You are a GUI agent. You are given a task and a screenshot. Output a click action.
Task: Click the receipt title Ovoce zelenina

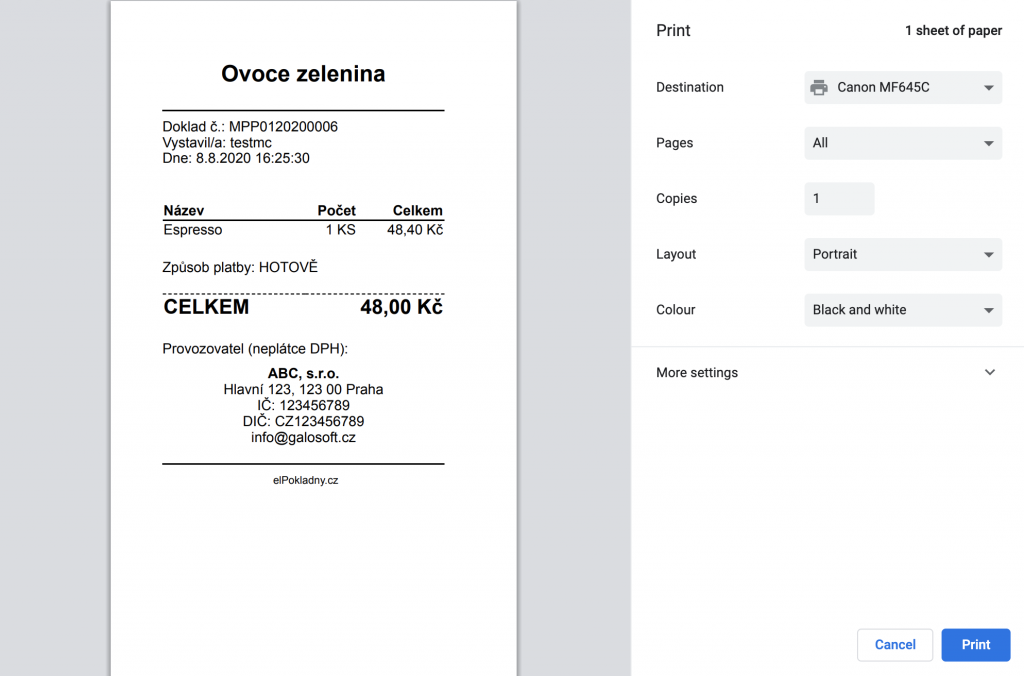click(x=303, y=74)
